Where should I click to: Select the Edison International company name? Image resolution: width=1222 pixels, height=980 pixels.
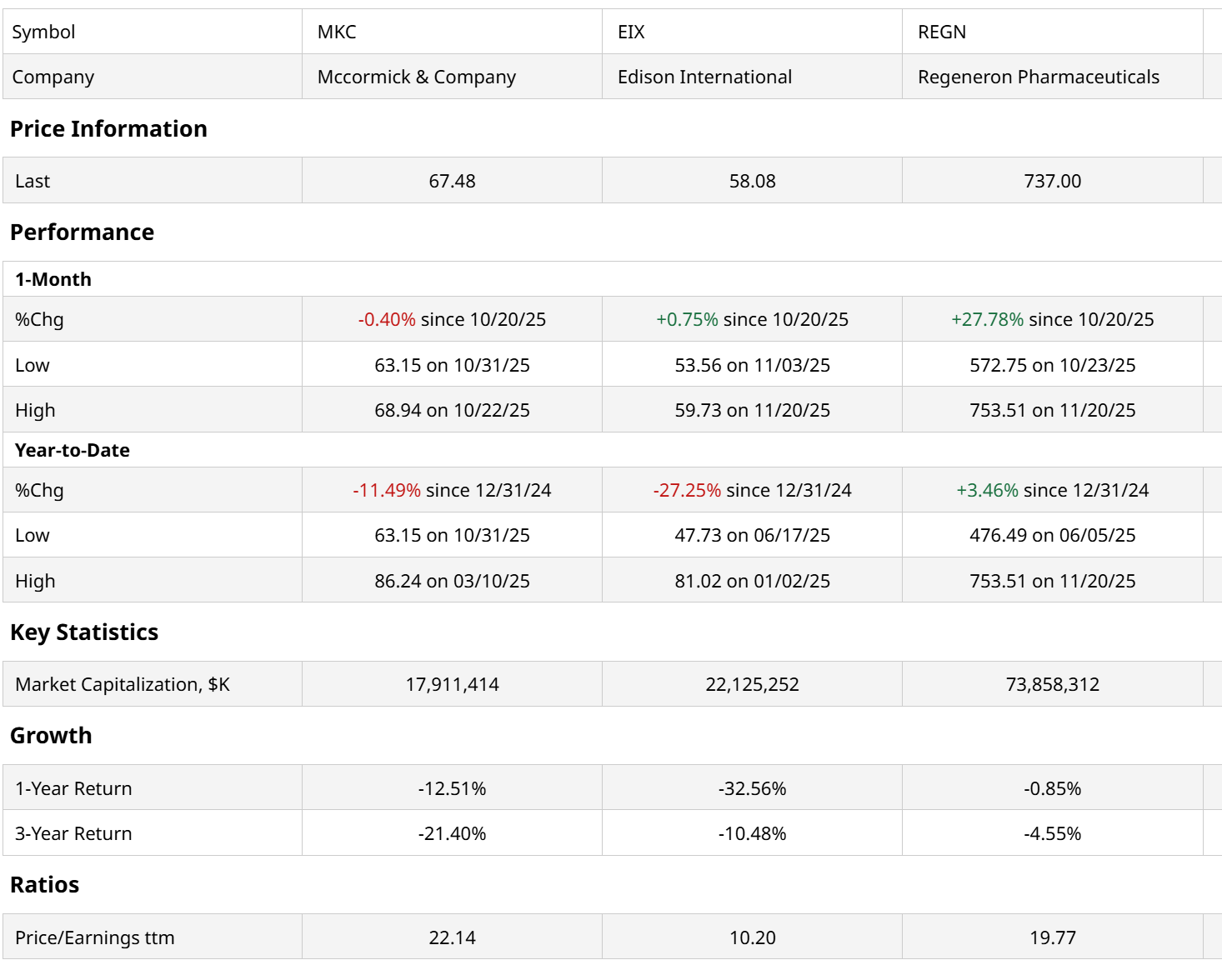tap(704, 77)
